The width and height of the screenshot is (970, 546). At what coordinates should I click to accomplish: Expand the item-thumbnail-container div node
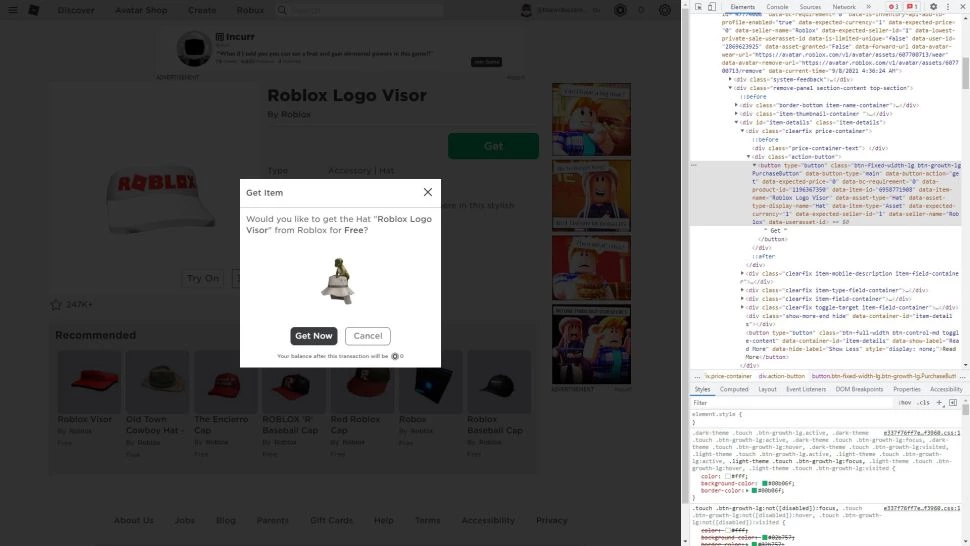tap(737, 114)
